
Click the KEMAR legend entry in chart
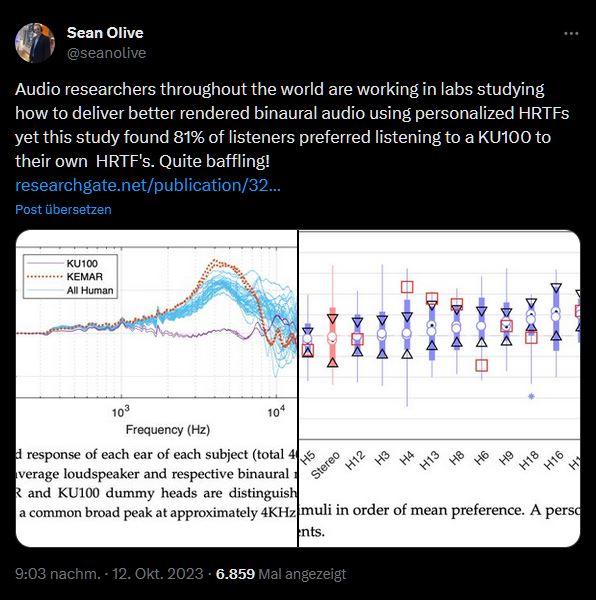85,277
